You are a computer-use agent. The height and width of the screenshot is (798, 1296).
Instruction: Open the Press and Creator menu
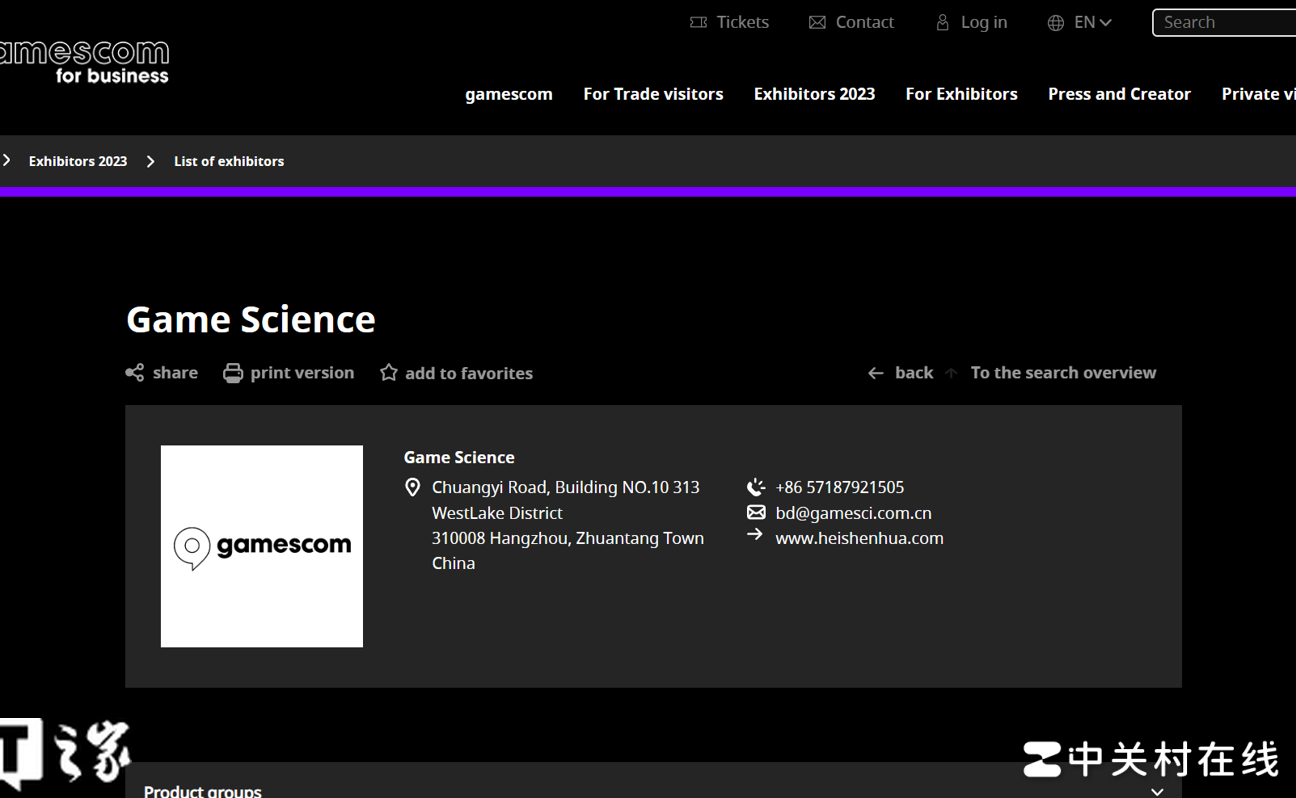pyautogui.click(x=1119, y=94)
